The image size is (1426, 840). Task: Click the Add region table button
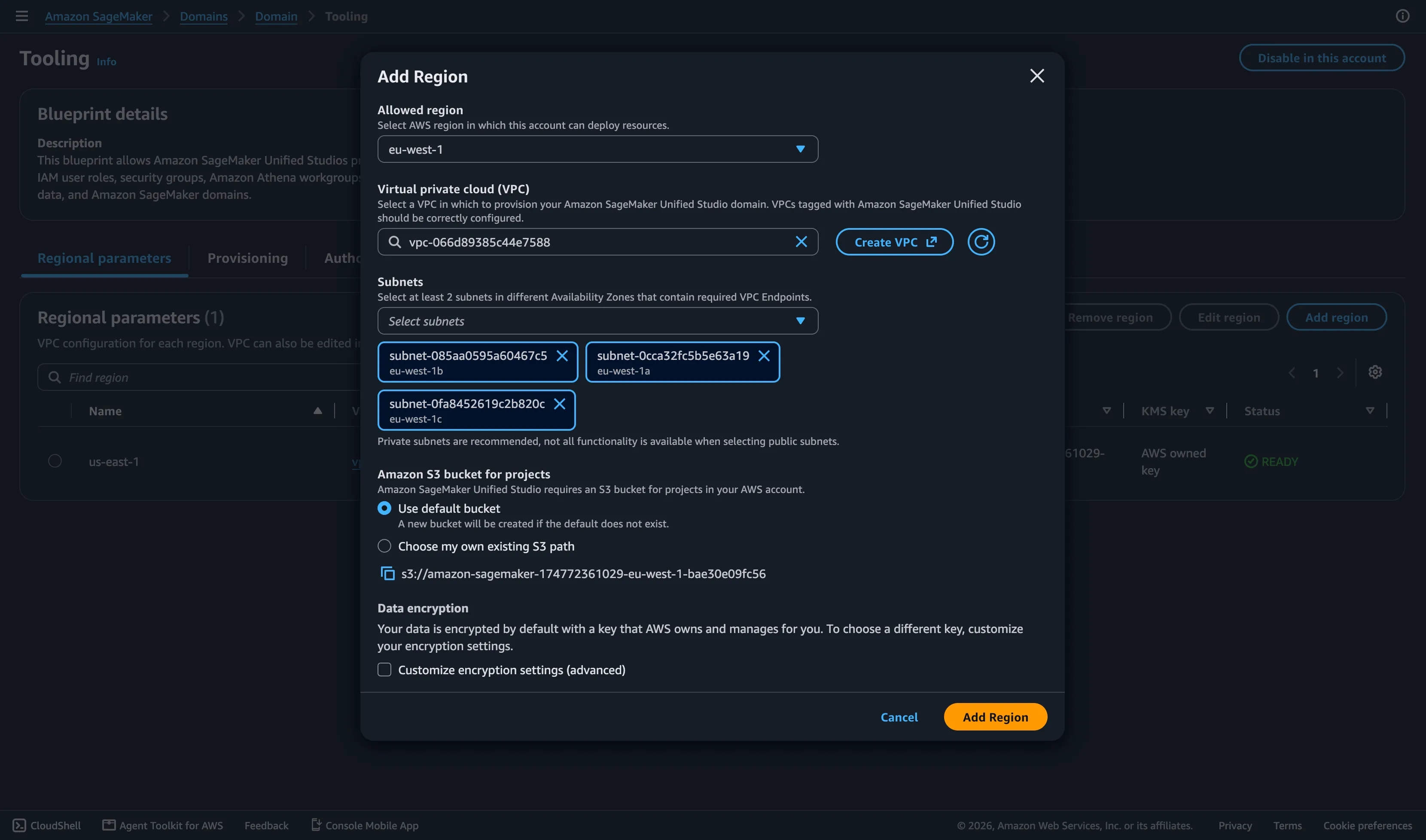(1336, 317)
